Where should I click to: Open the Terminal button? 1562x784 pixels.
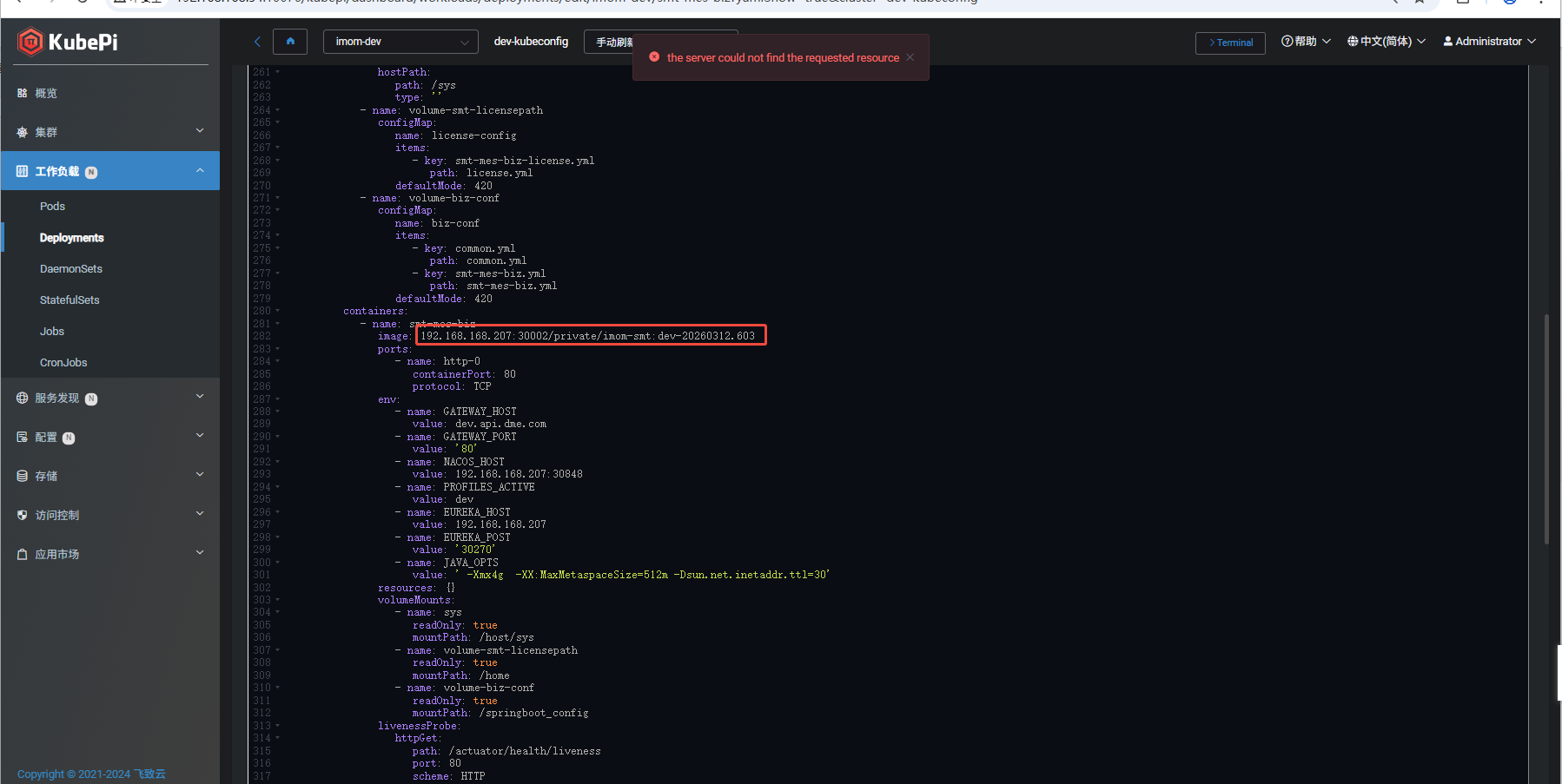click(x=1230, y=43)
